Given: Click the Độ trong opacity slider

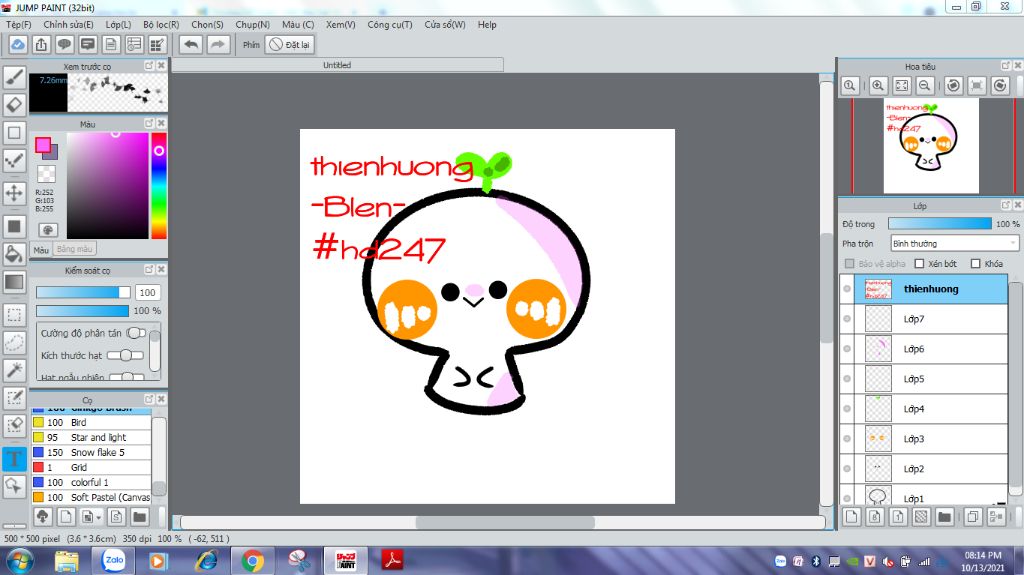Looking at the screenshot, I should [940, 223].
